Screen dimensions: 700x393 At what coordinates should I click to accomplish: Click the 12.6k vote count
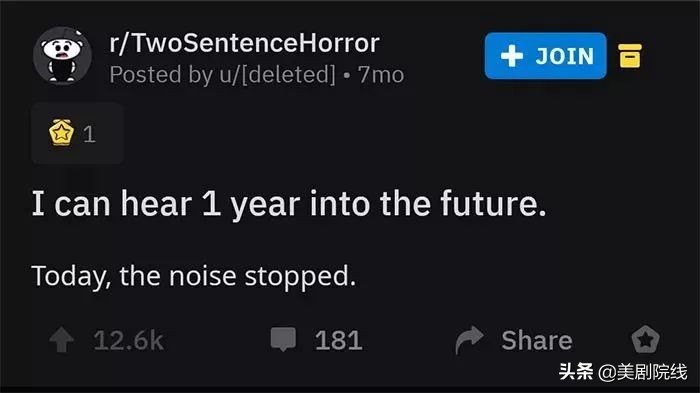tap(129, 341)
